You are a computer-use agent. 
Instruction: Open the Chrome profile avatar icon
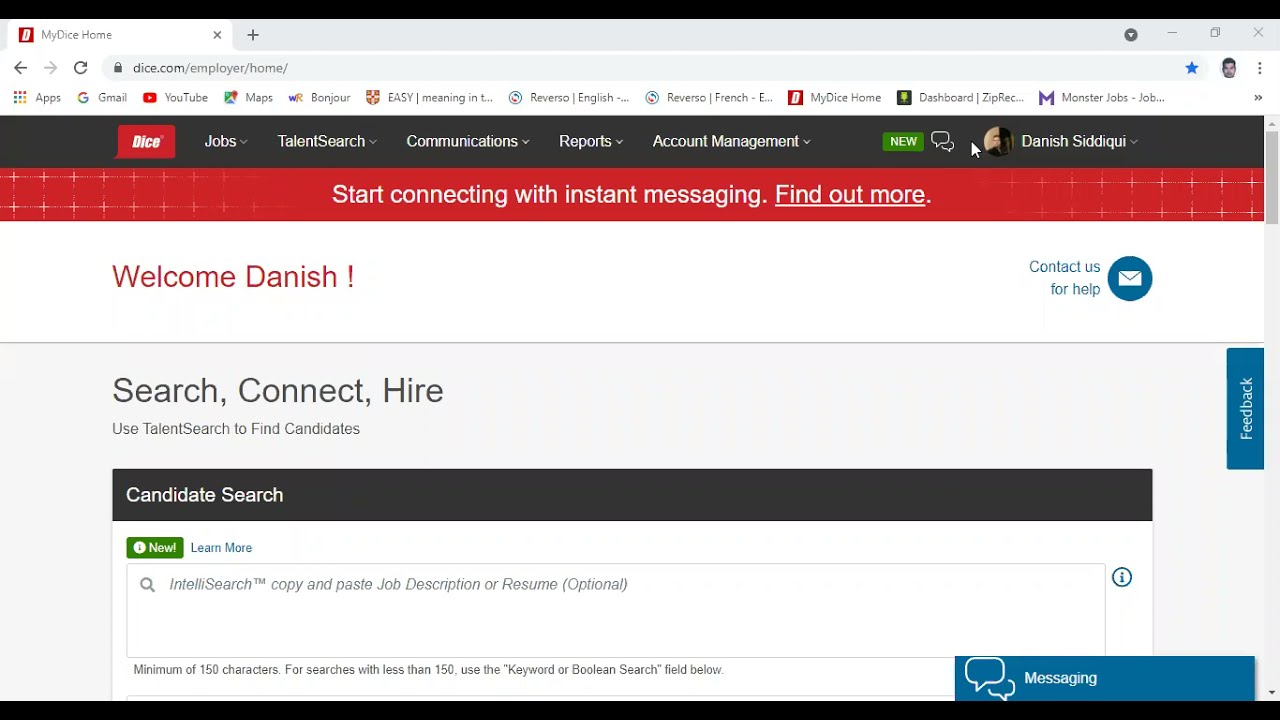1229,68
